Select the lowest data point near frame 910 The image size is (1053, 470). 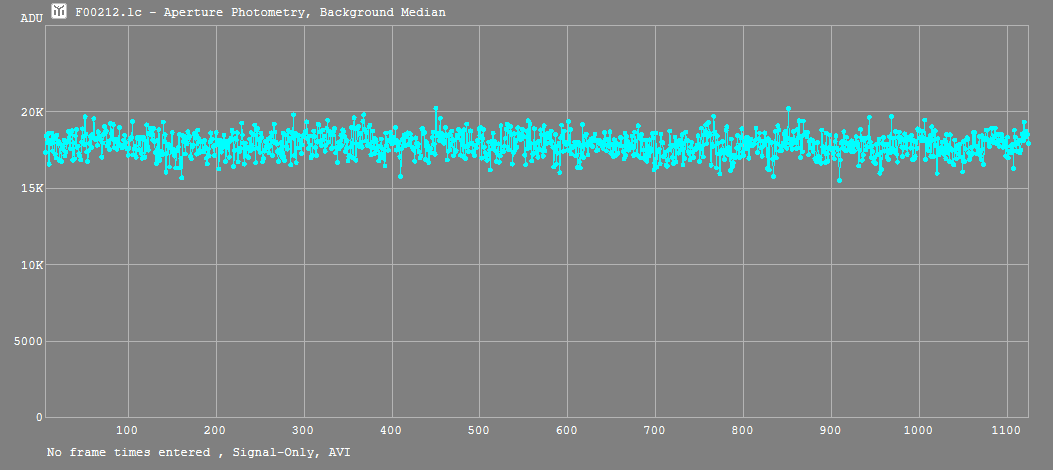[839, 180]
